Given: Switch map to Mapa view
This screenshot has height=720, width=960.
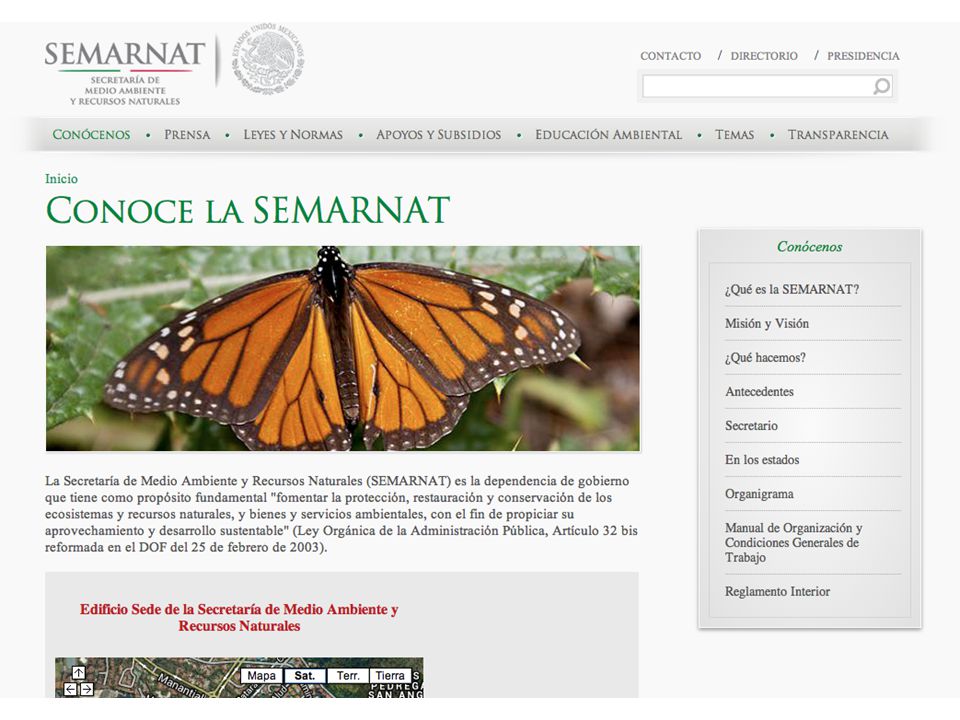Looking at the screenshot, I should [x=261, y=676].
